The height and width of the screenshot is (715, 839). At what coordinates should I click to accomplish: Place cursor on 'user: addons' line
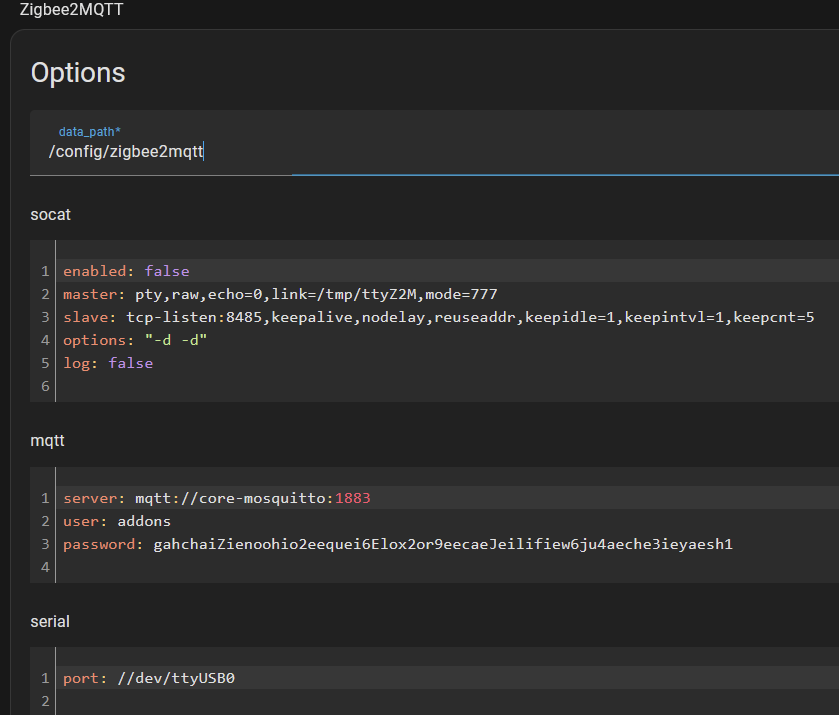(x=117, y=521)
